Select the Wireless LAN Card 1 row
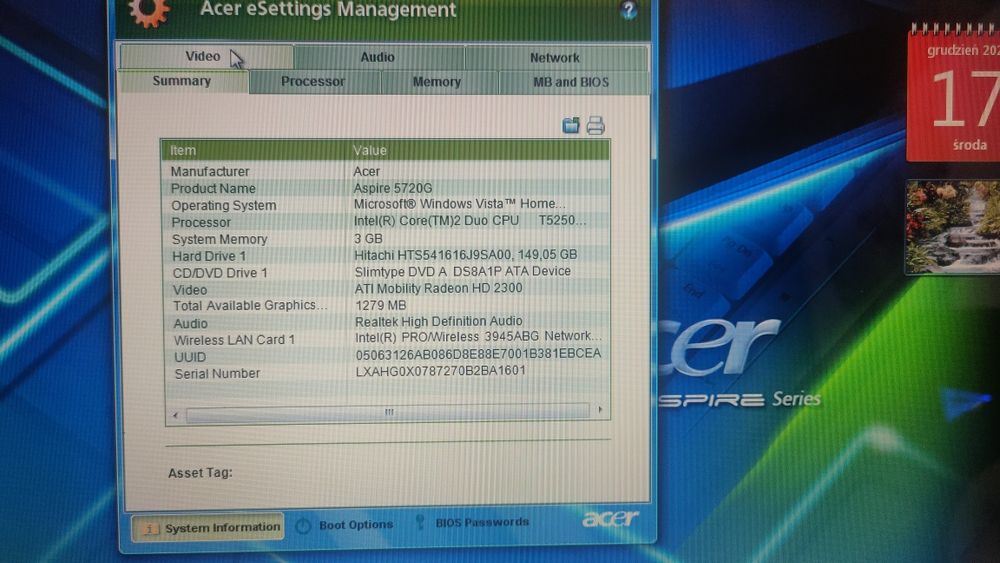Viewport: 1000px width, 563px height. tap(386, 339)
